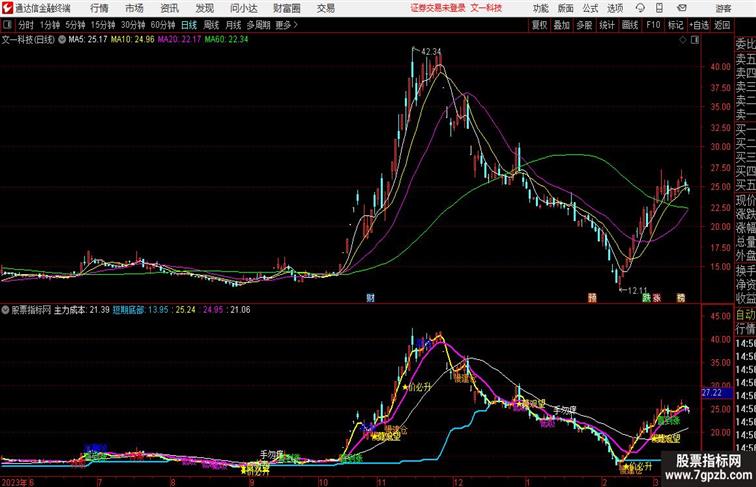Open the 版面 menu

coord(566,8)
